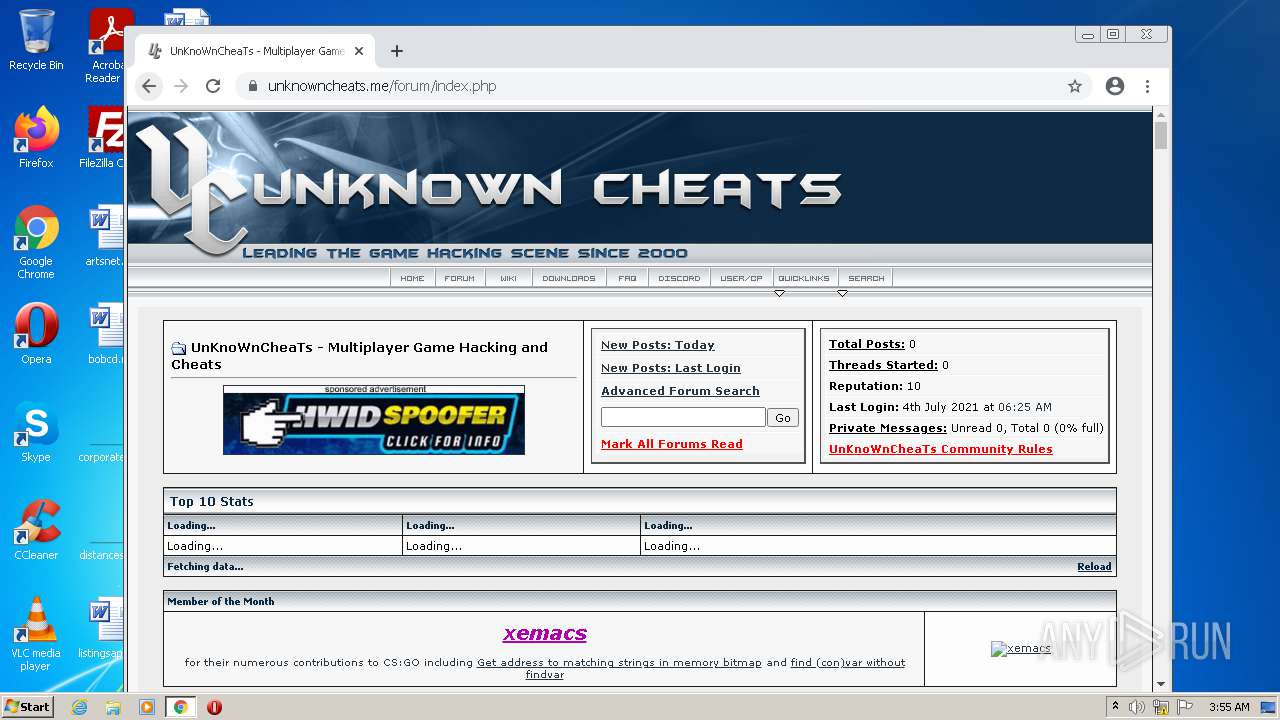Open xemacs member profile link
The width and height of the screenshot is (1280, 720).
[545, 633]
